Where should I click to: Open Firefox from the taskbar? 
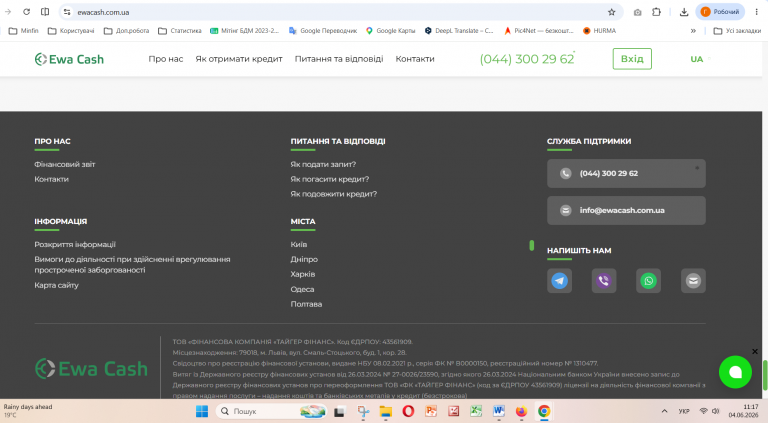click(521, 411)
